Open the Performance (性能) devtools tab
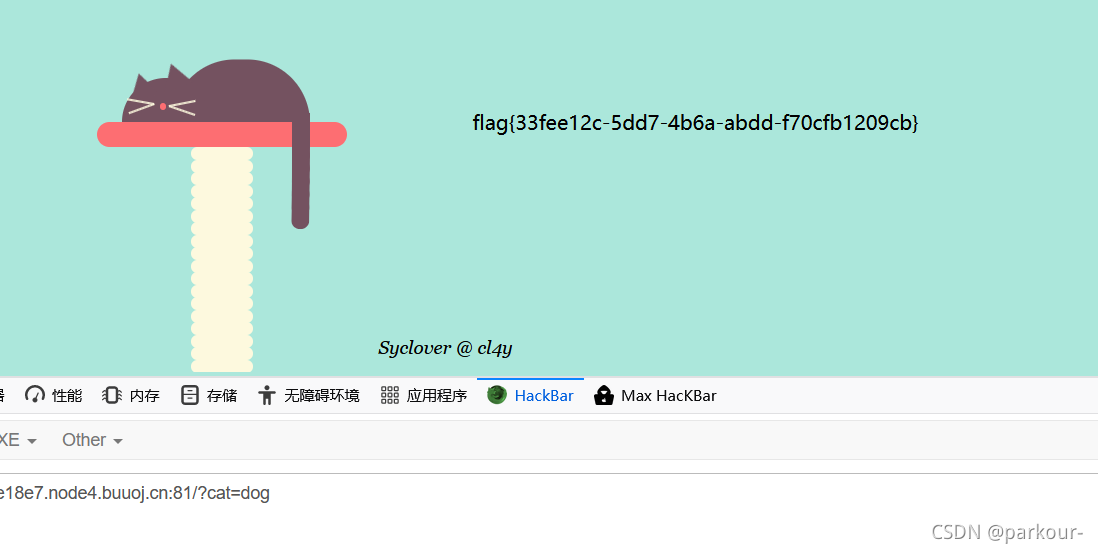Viewport: 1098px width, 553px height. point(53,396)
